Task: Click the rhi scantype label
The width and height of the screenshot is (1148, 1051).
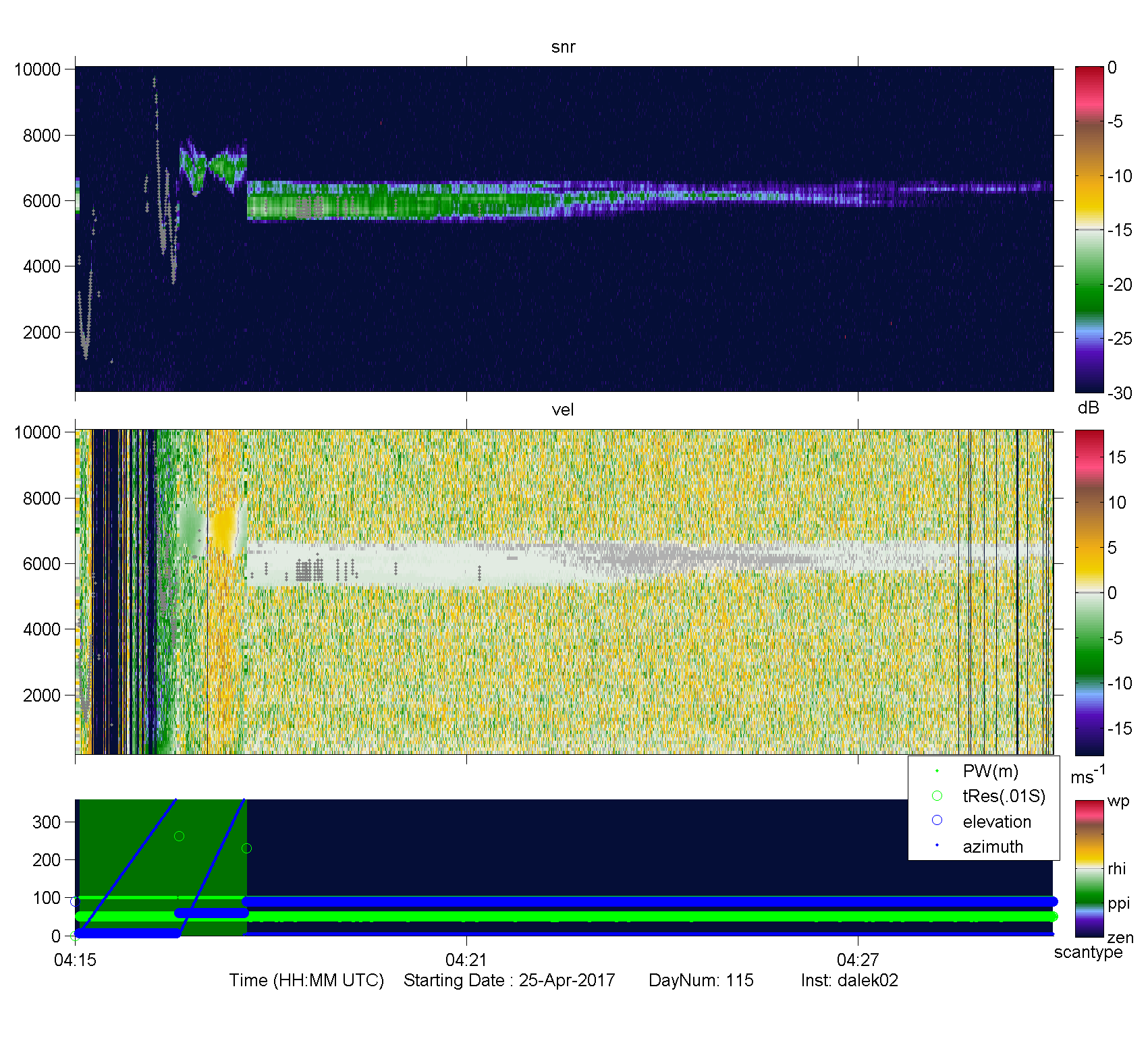Action: (1117, 868)
